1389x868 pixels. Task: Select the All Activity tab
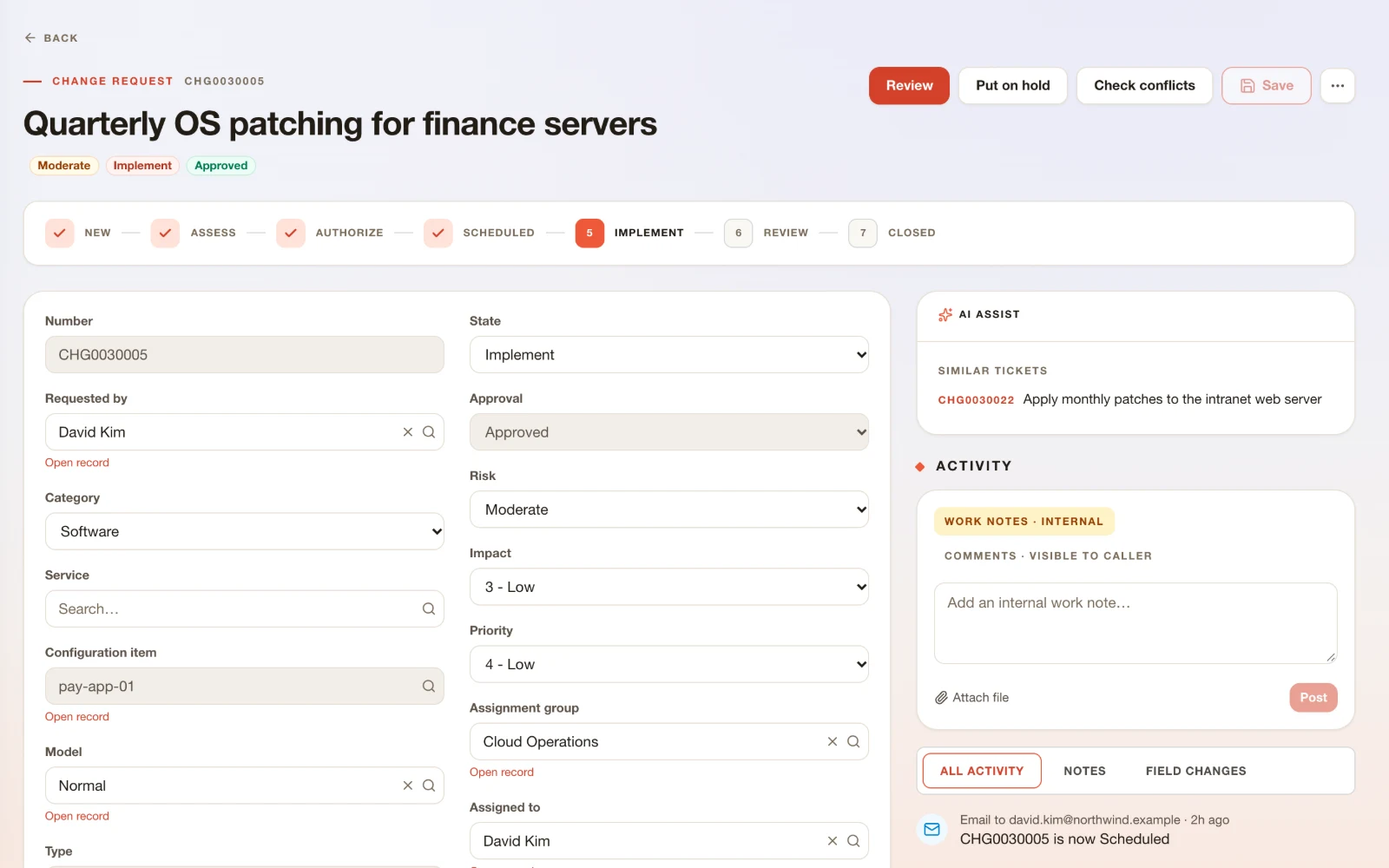coord(982,771)
